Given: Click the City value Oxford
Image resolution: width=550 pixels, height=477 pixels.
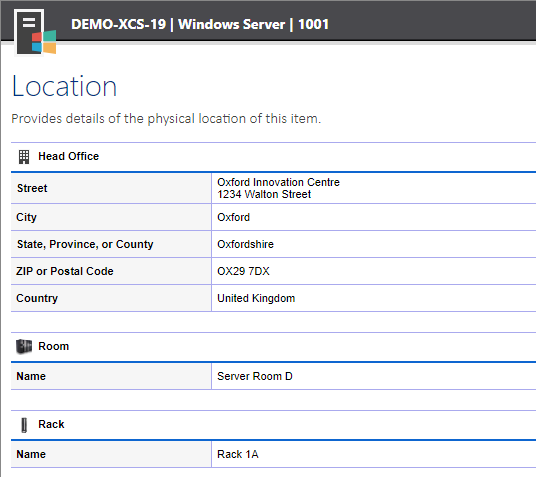Looking at the screenshot, I should 234,217.
